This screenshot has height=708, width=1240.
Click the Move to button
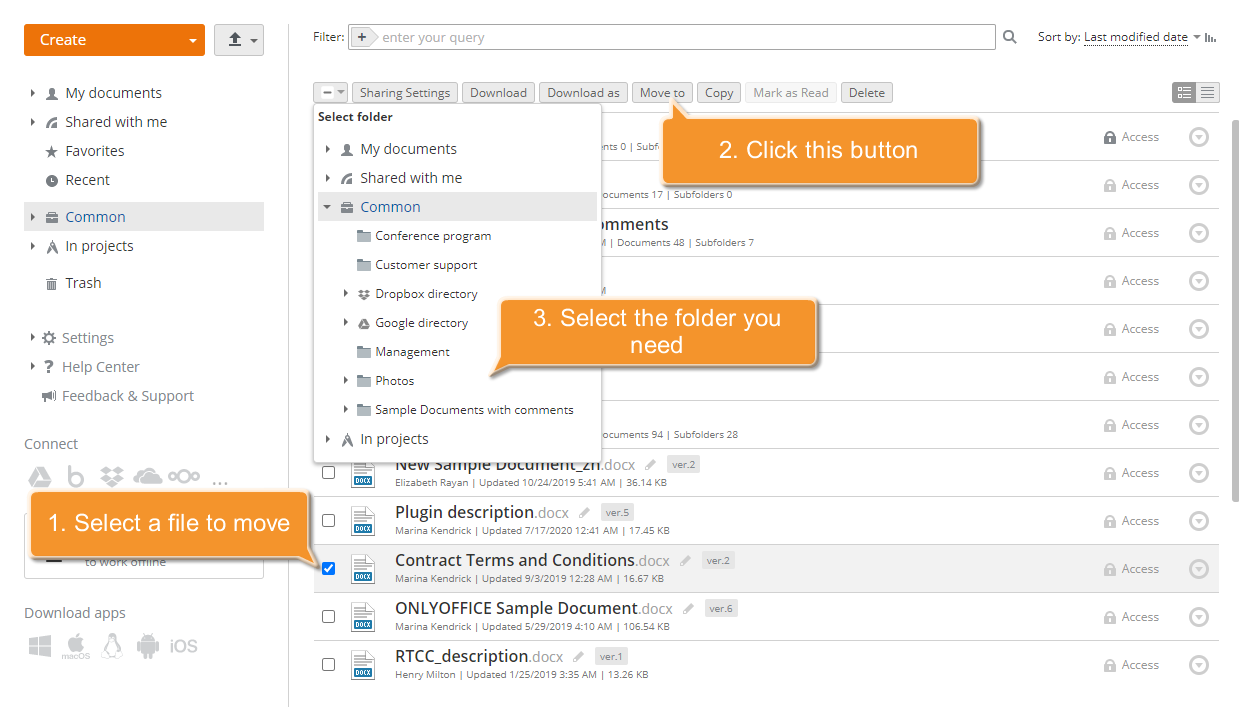tap(661, 92)
